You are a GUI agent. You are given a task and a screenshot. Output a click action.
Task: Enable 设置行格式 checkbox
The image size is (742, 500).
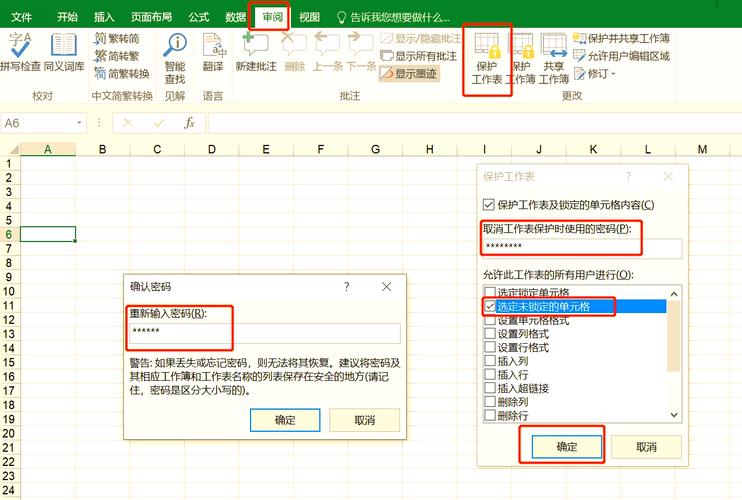click(490, 347)
